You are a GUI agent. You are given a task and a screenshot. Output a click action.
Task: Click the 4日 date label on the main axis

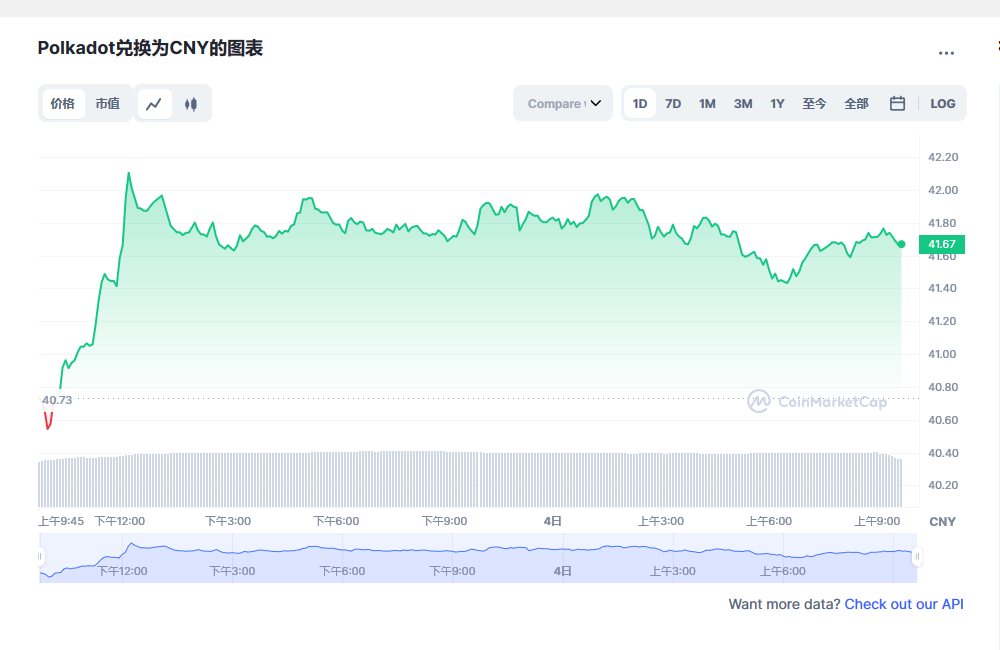click(x=552, y=521)
